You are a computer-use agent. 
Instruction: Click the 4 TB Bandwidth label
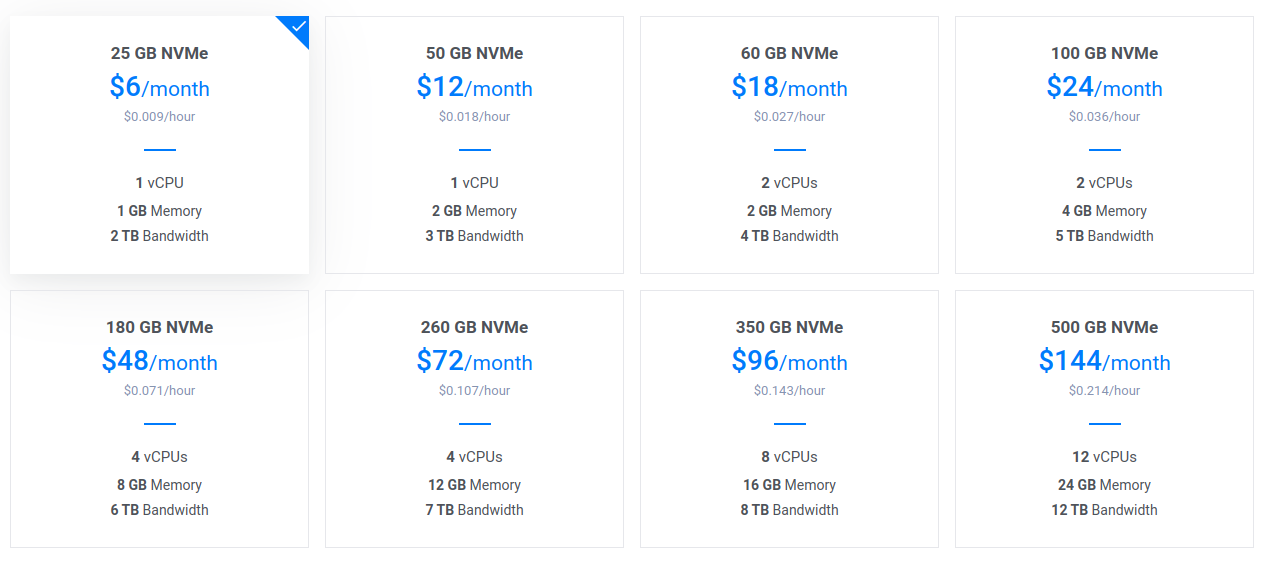point(789,236)
